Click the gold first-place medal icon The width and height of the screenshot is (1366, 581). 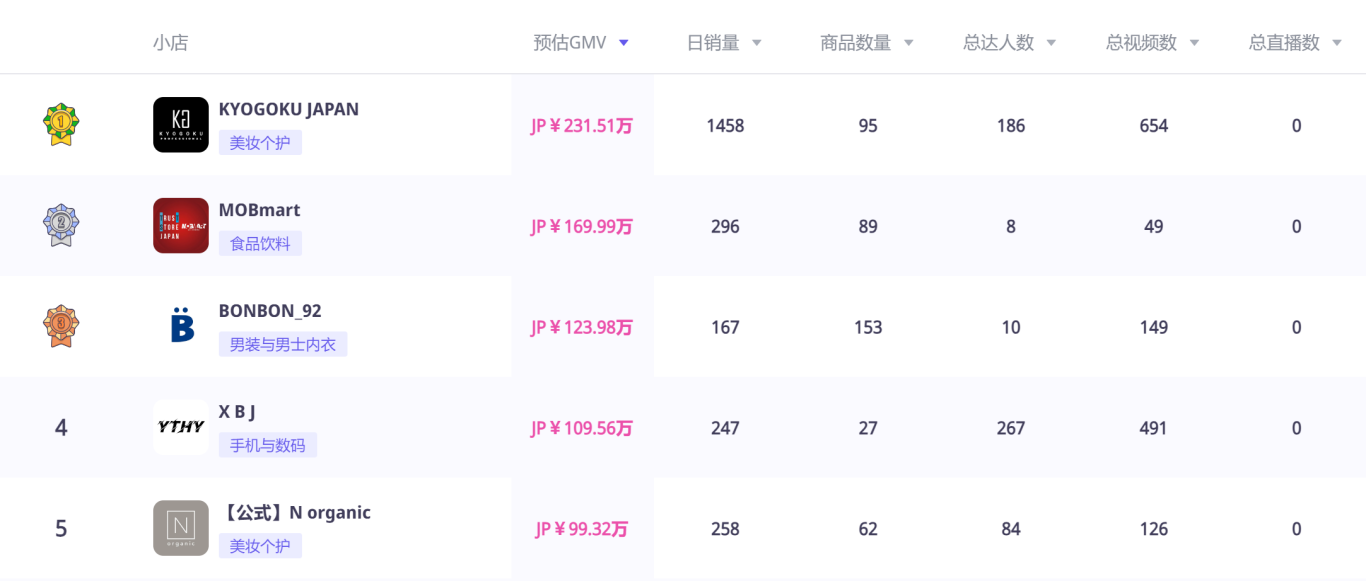pos(60,124)
